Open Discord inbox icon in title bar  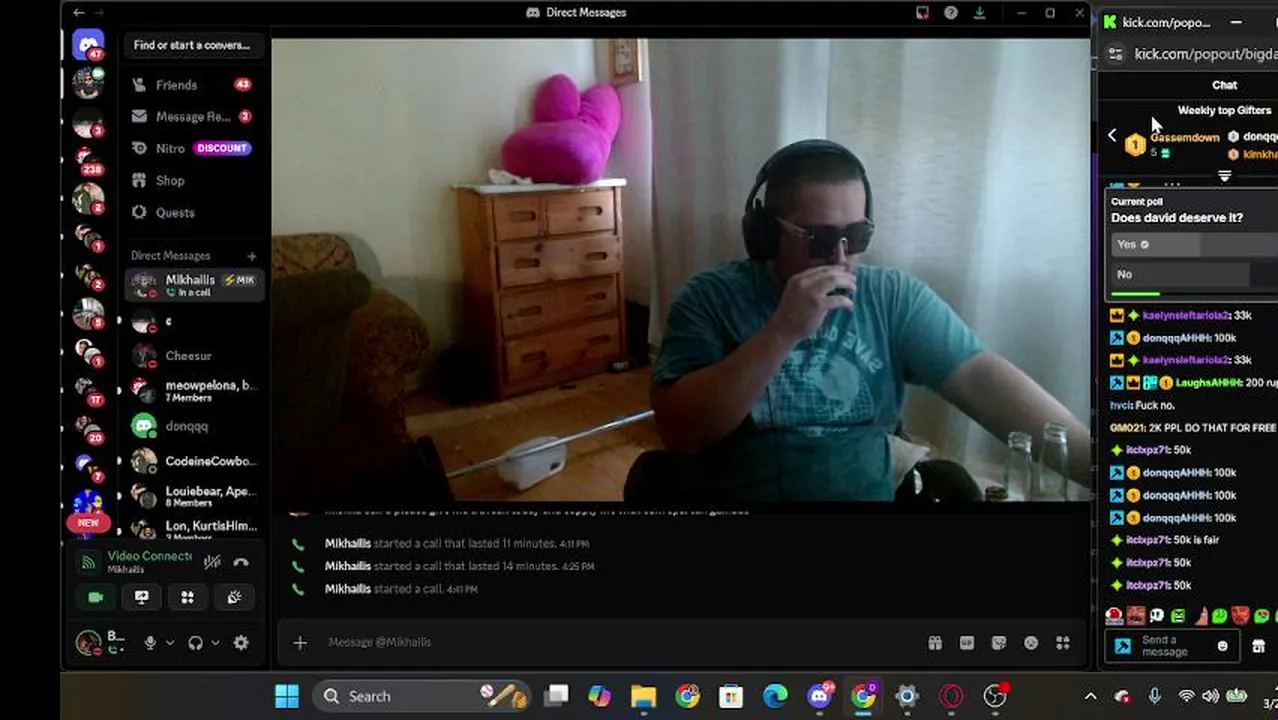[922, 13]
